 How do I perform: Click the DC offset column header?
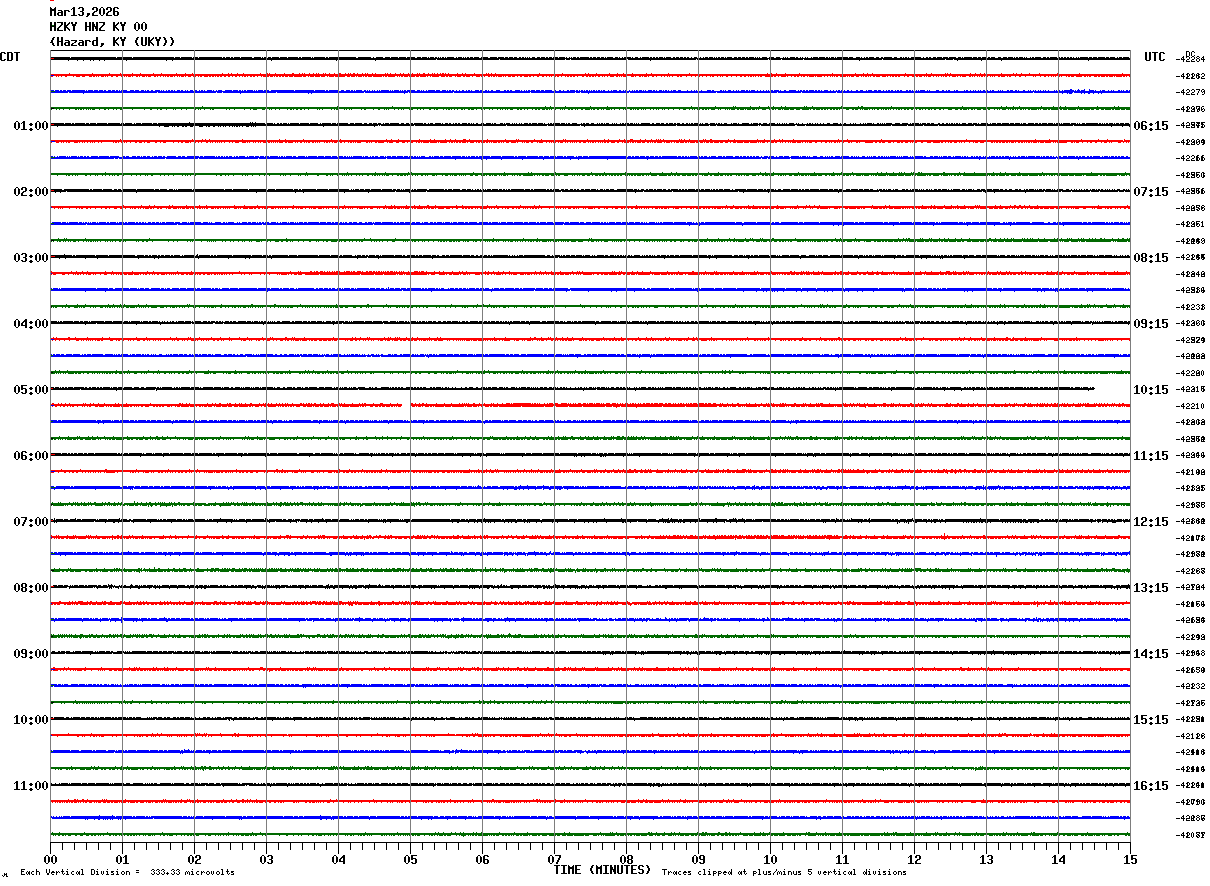coord(1190,54)
